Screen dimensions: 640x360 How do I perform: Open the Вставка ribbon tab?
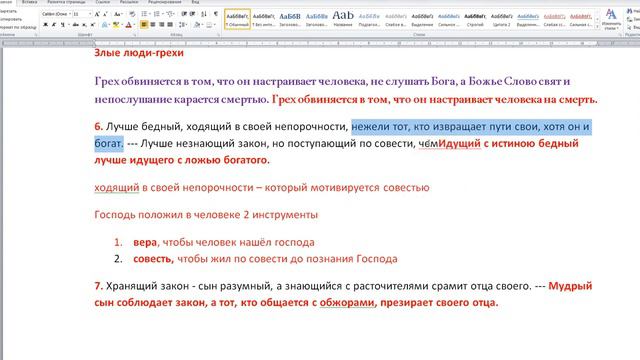pyautogui.click(x=29, y=2)
